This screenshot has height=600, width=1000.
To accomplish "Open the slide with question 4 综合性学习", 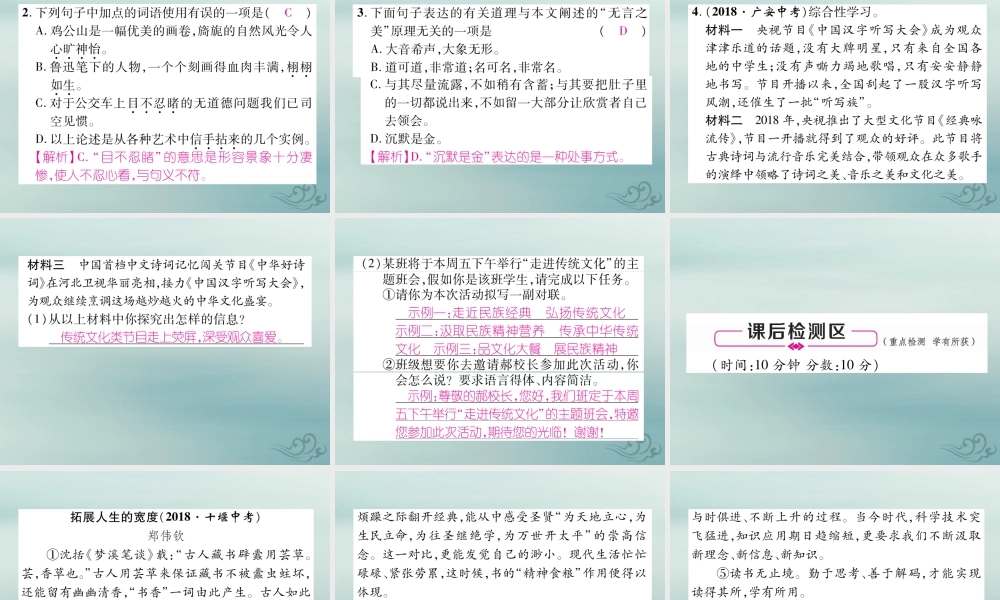I will click(x=835, y=106).
